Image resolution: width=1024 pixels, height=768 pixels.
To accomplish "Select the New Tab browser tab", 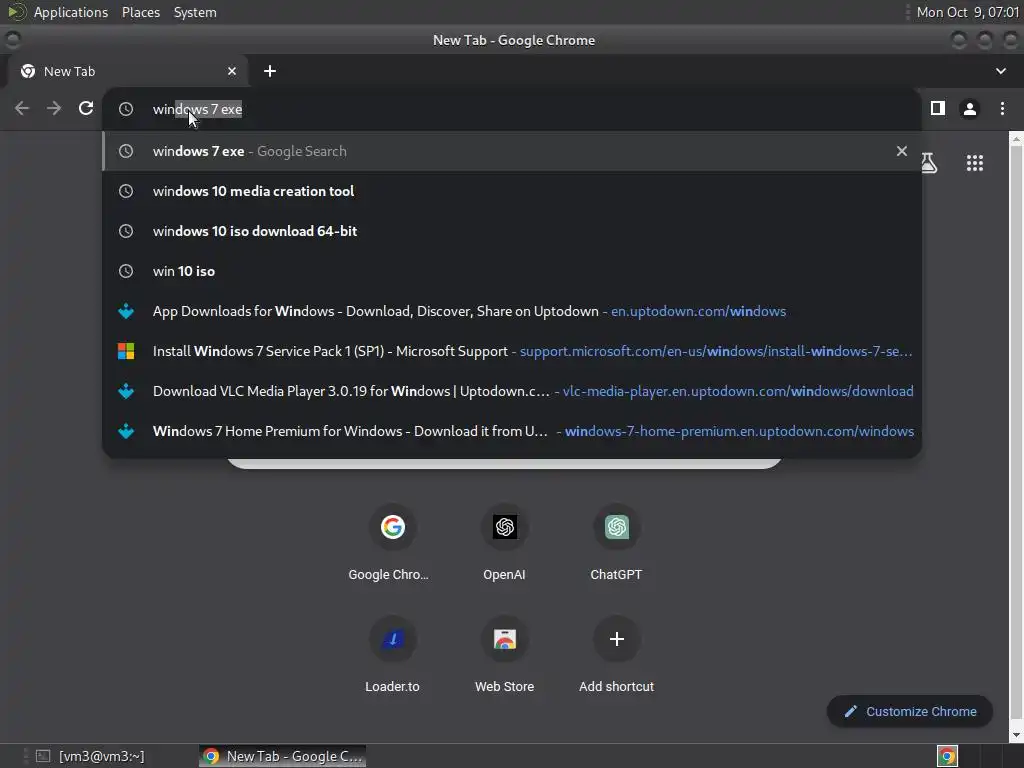I will click(127, 71).
